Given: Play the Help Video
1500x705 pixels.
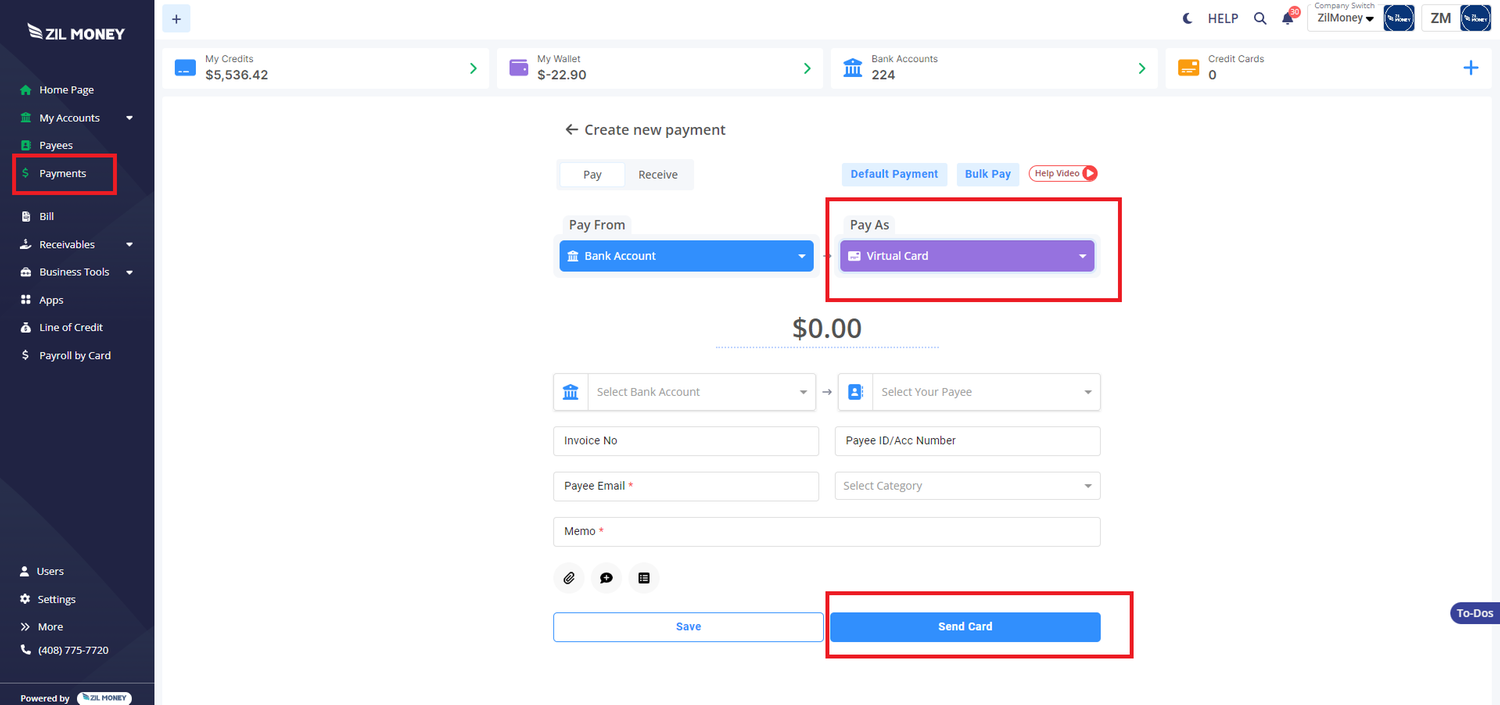Looking at the screenshot, I should [x=1064, y=174].
